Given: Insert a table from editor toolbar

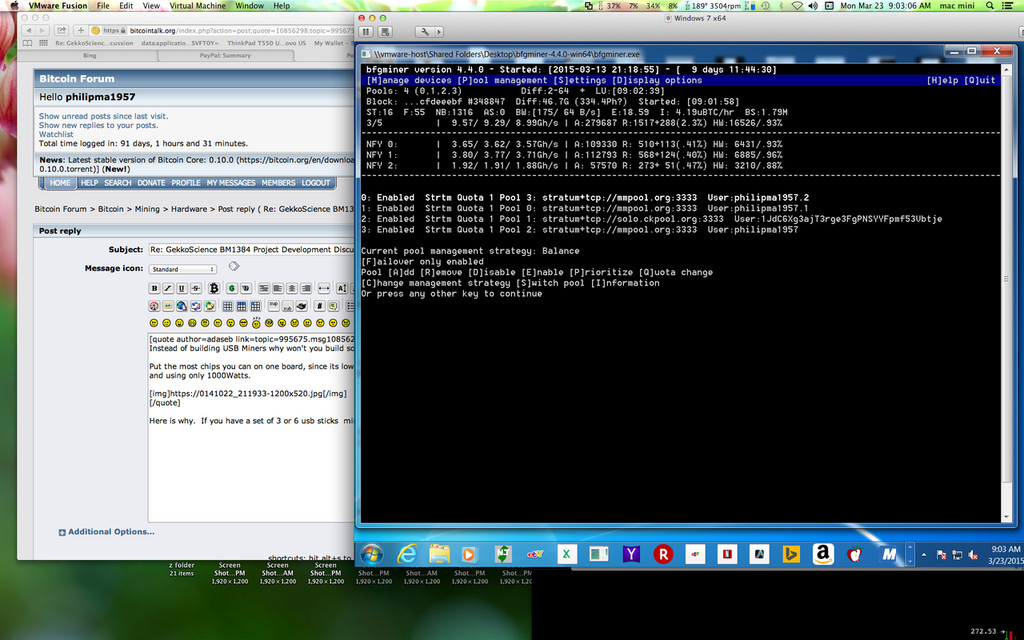Looking at the screenshot, I should (x=227, y=306).
